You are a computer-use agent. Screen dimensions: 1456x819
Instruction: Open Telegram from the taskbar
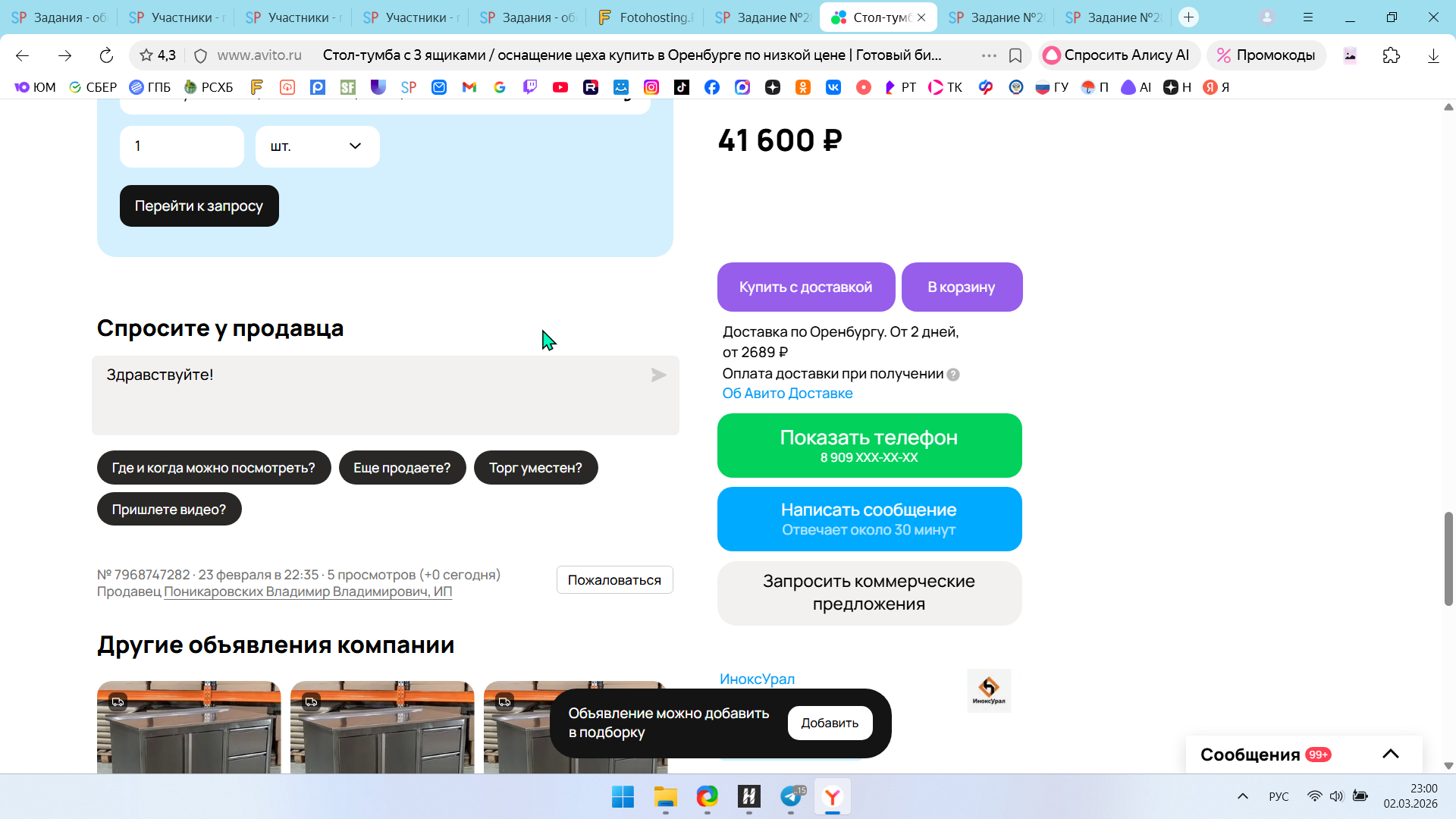point(791,797)
